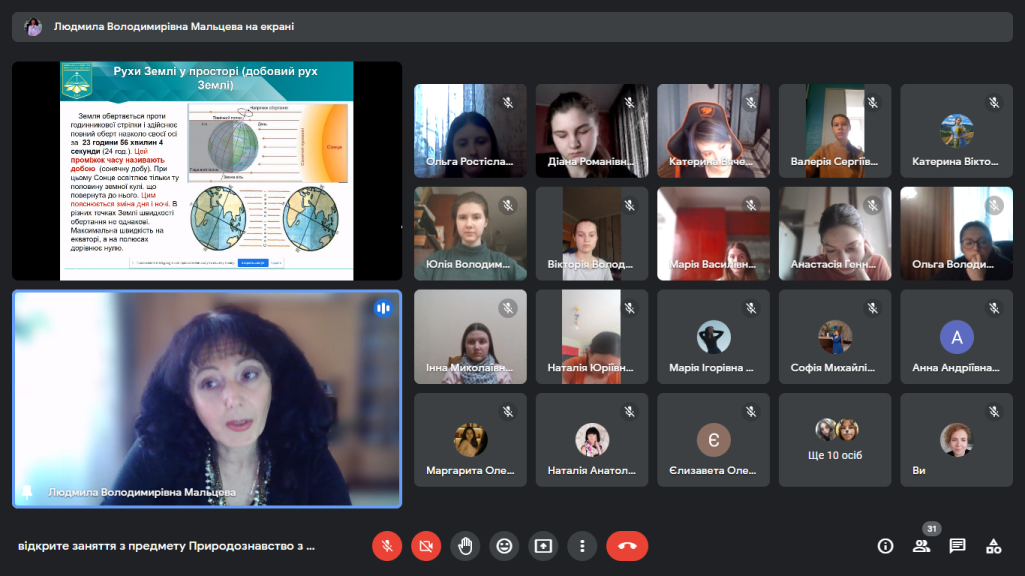Viewport: 1025px width, 576px height.
Task: Click Катерина Вікто... circular avatar
Action: pyautogui.click(x=956, y=130)
